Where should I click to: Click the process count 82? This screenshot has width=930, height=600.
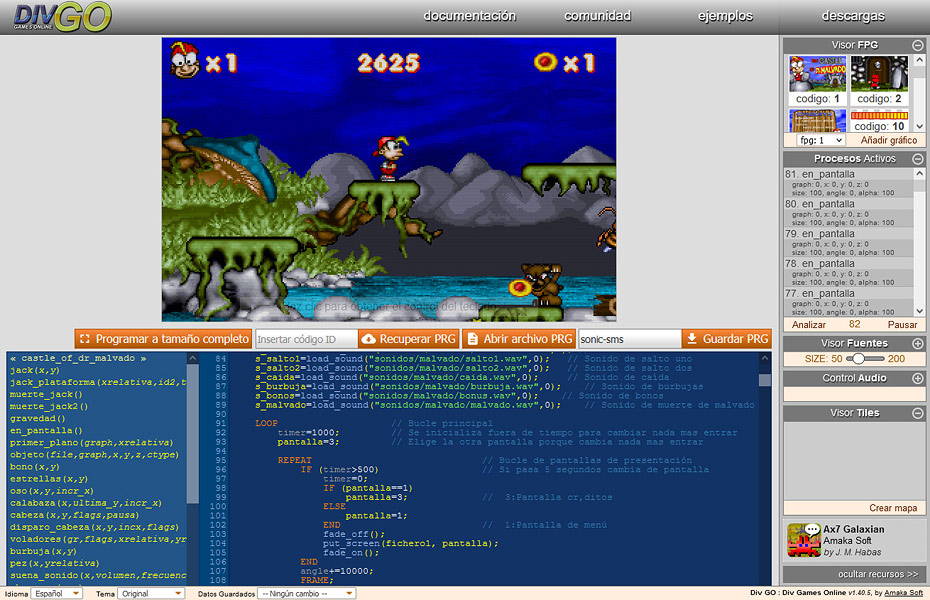(x=854, y=324)
